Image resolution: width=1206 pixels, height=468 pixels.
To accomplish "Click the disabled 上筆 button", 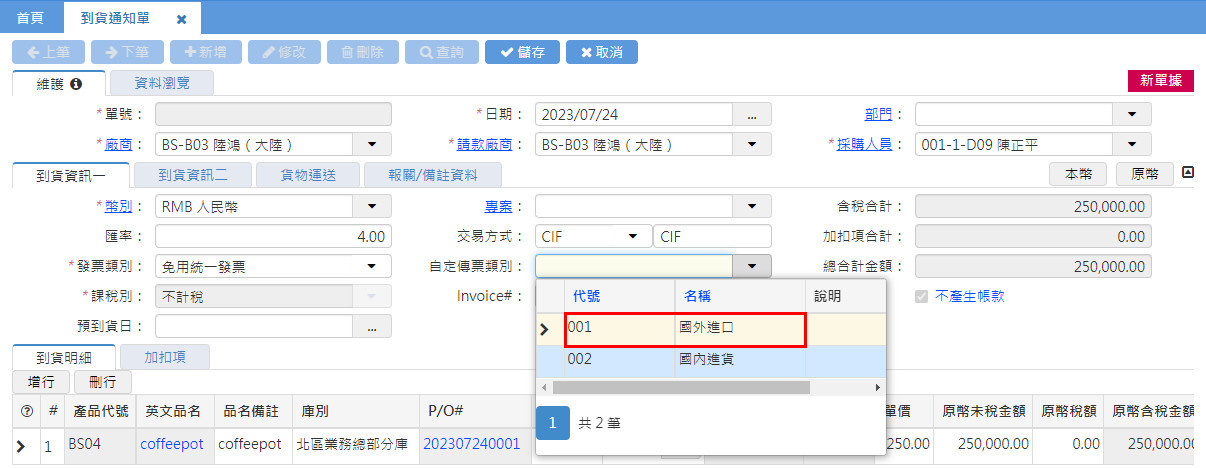I will pyautogui.click(x=48, y=52).
